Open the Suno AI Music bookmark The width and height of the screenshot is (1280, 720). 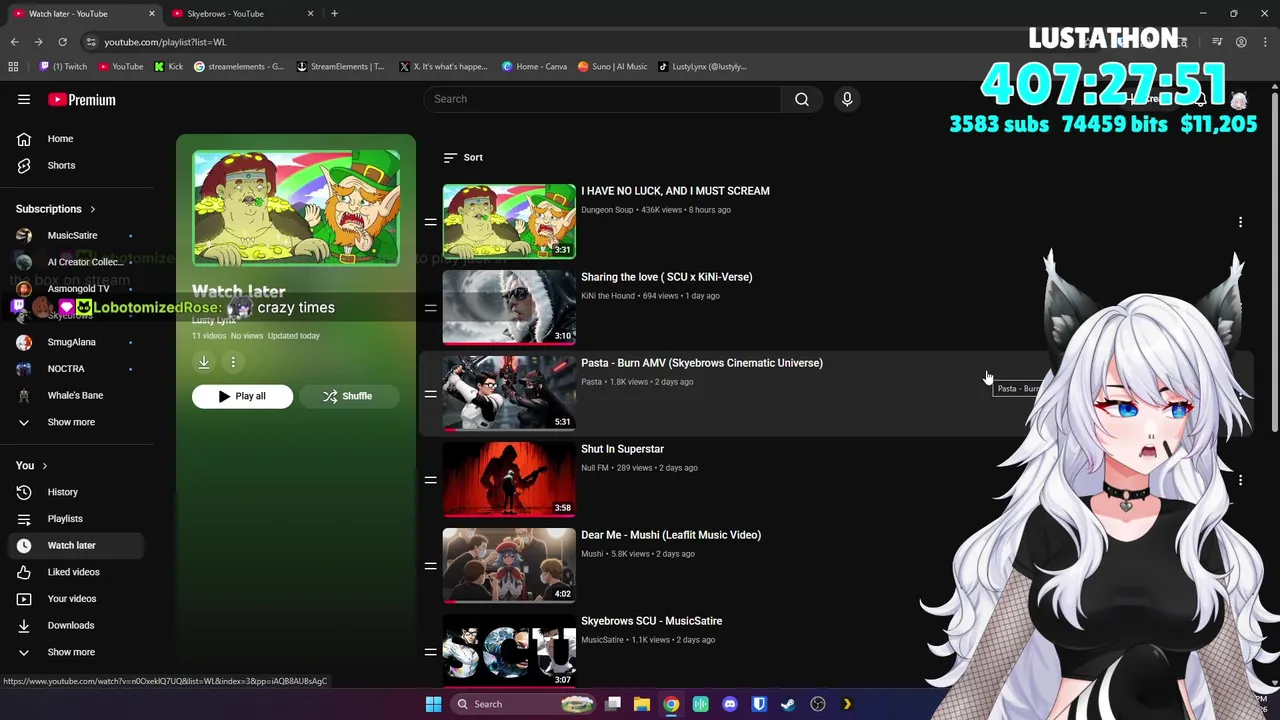(x=613, y=67)
